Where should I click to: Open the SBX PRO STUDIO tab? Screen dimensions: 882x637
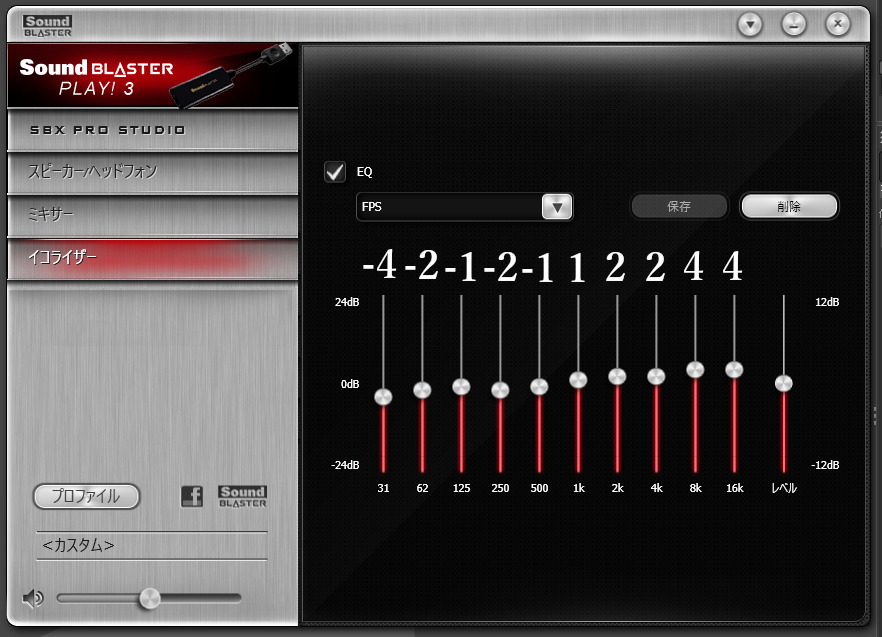[152, 130]
